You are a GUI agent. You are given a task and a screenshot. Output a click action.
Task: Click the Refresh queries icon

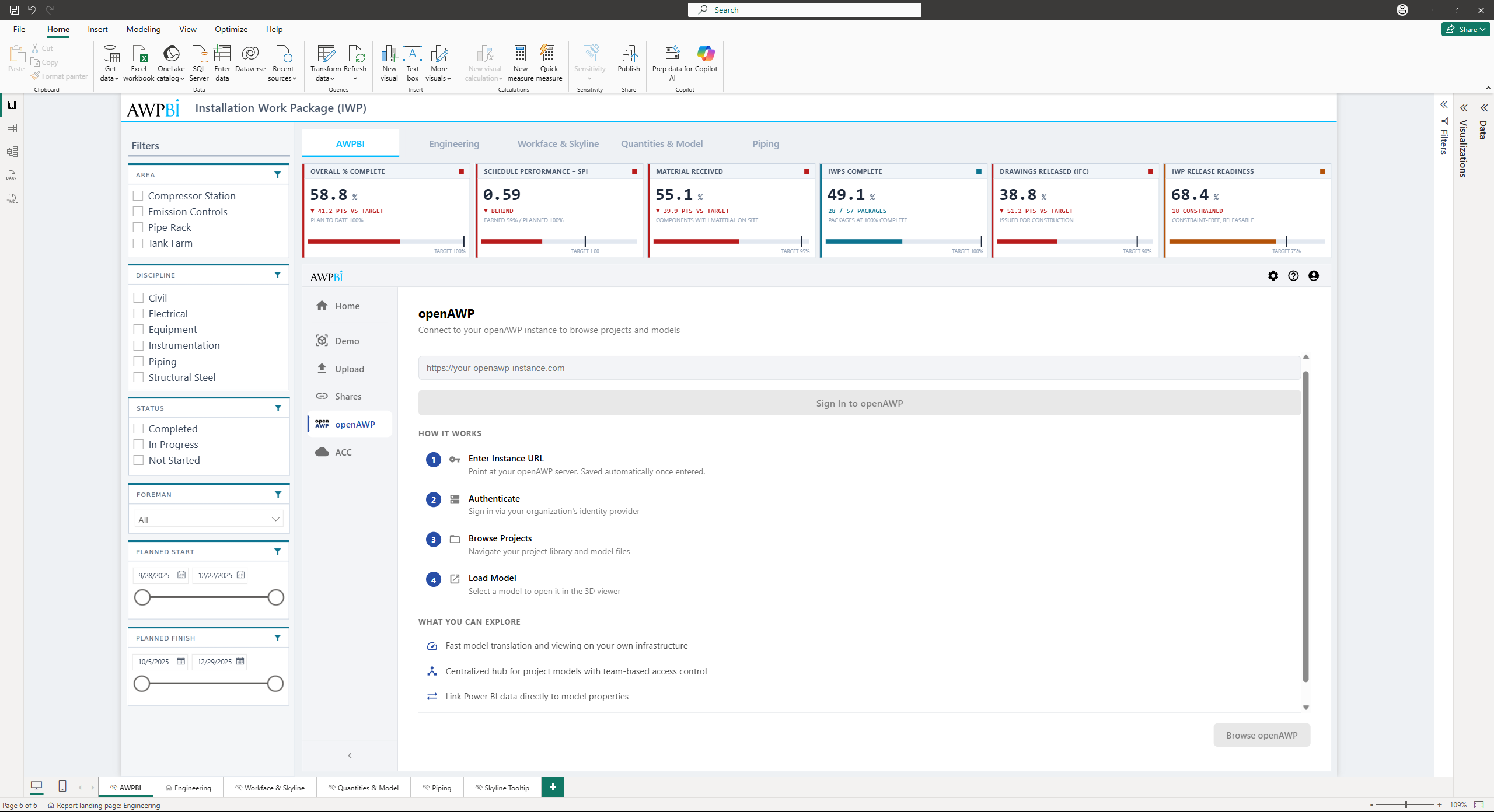pos(355,62)
